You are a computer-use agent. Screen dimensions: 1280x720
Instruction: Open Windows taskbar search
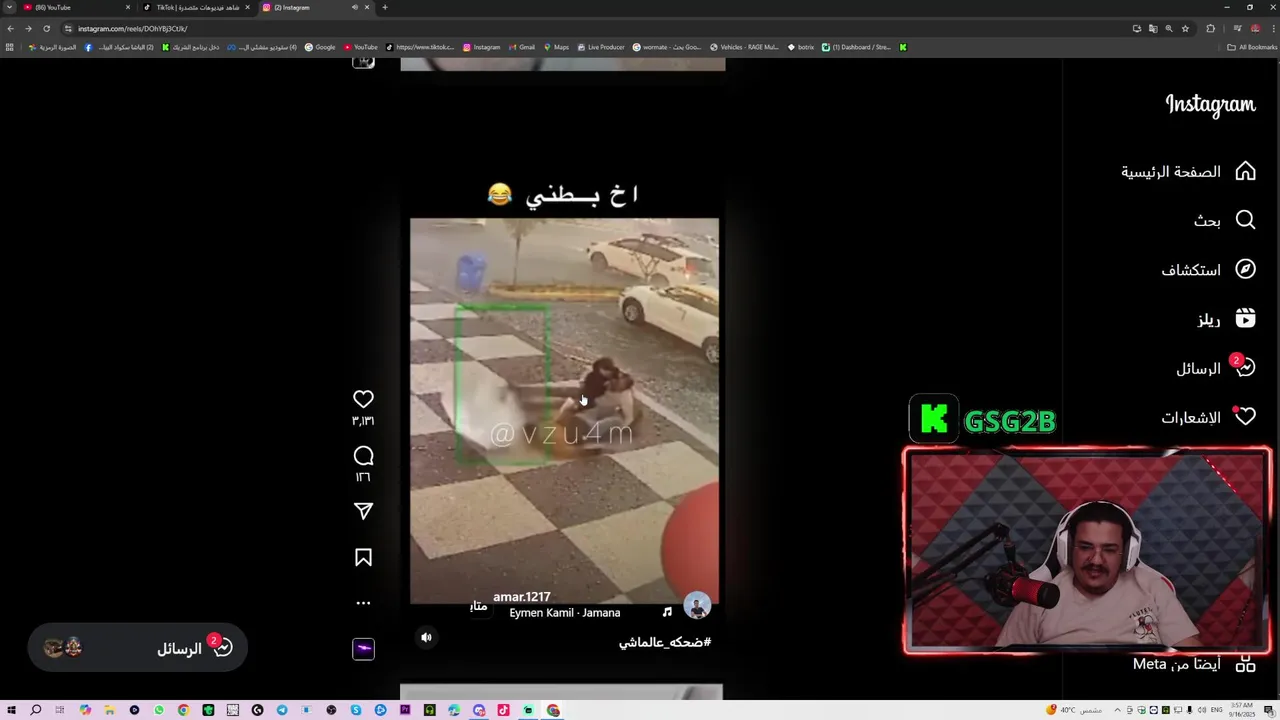[35, 710]
